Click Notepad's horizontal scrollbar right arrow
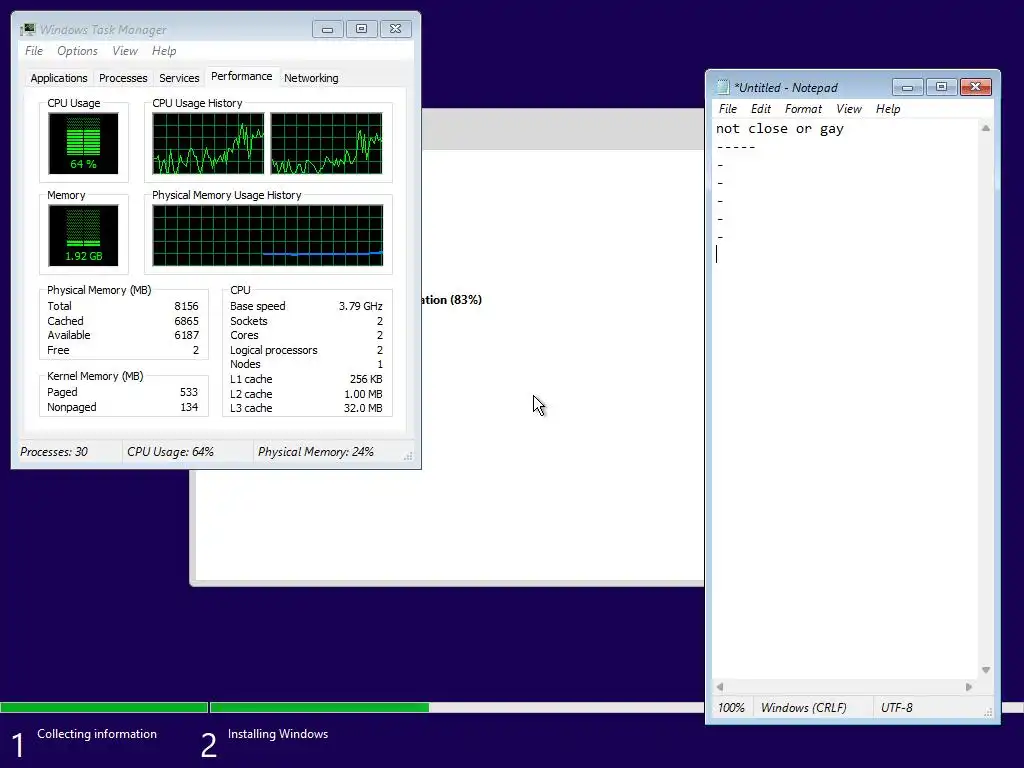Image resolution: width=1024 pixels, height=768 pixels. (969, 686)
